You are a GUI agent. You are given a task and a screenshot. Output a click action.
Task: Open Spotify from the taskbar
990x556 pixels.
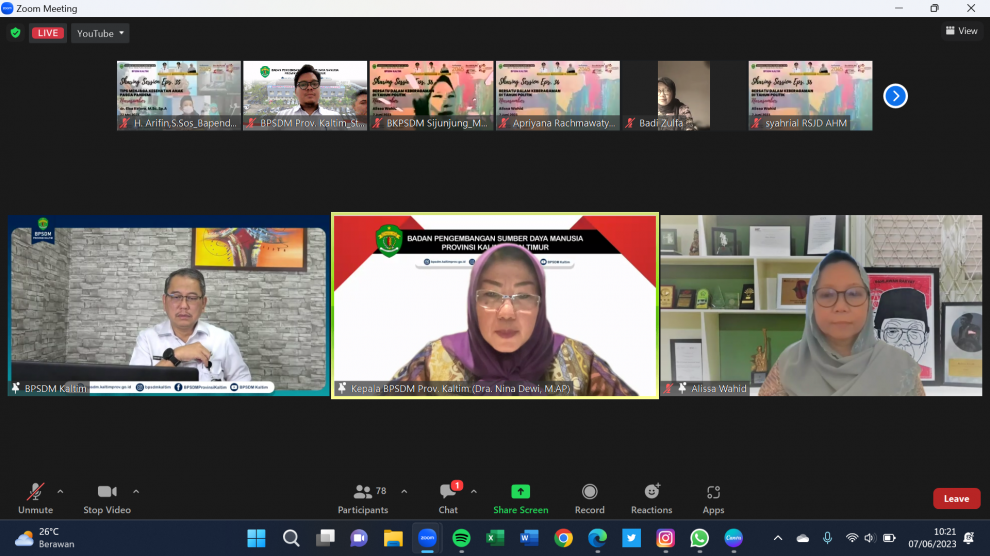pos(461,538)
